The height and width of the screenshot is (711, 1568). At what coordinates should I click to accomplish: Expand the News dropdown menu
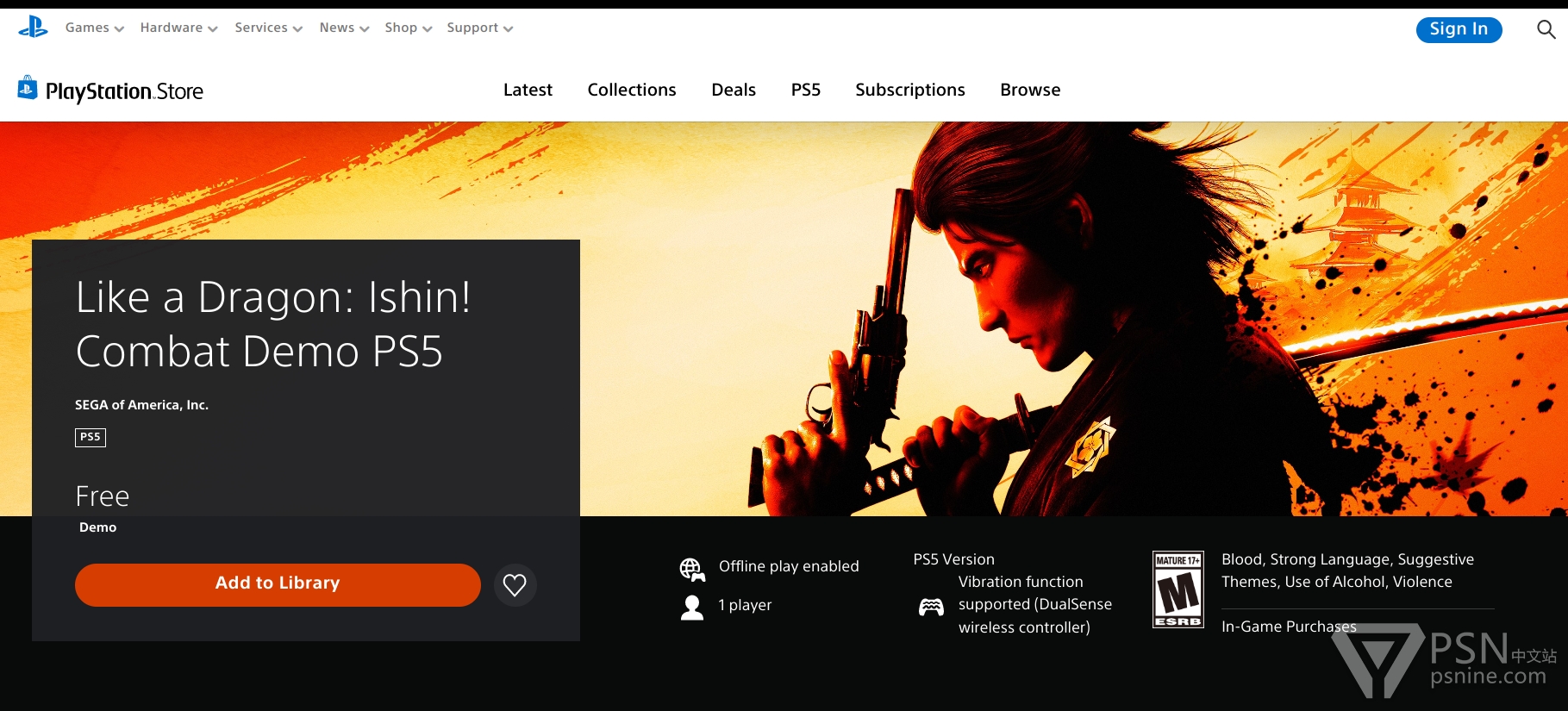click(x=344, y=28)
